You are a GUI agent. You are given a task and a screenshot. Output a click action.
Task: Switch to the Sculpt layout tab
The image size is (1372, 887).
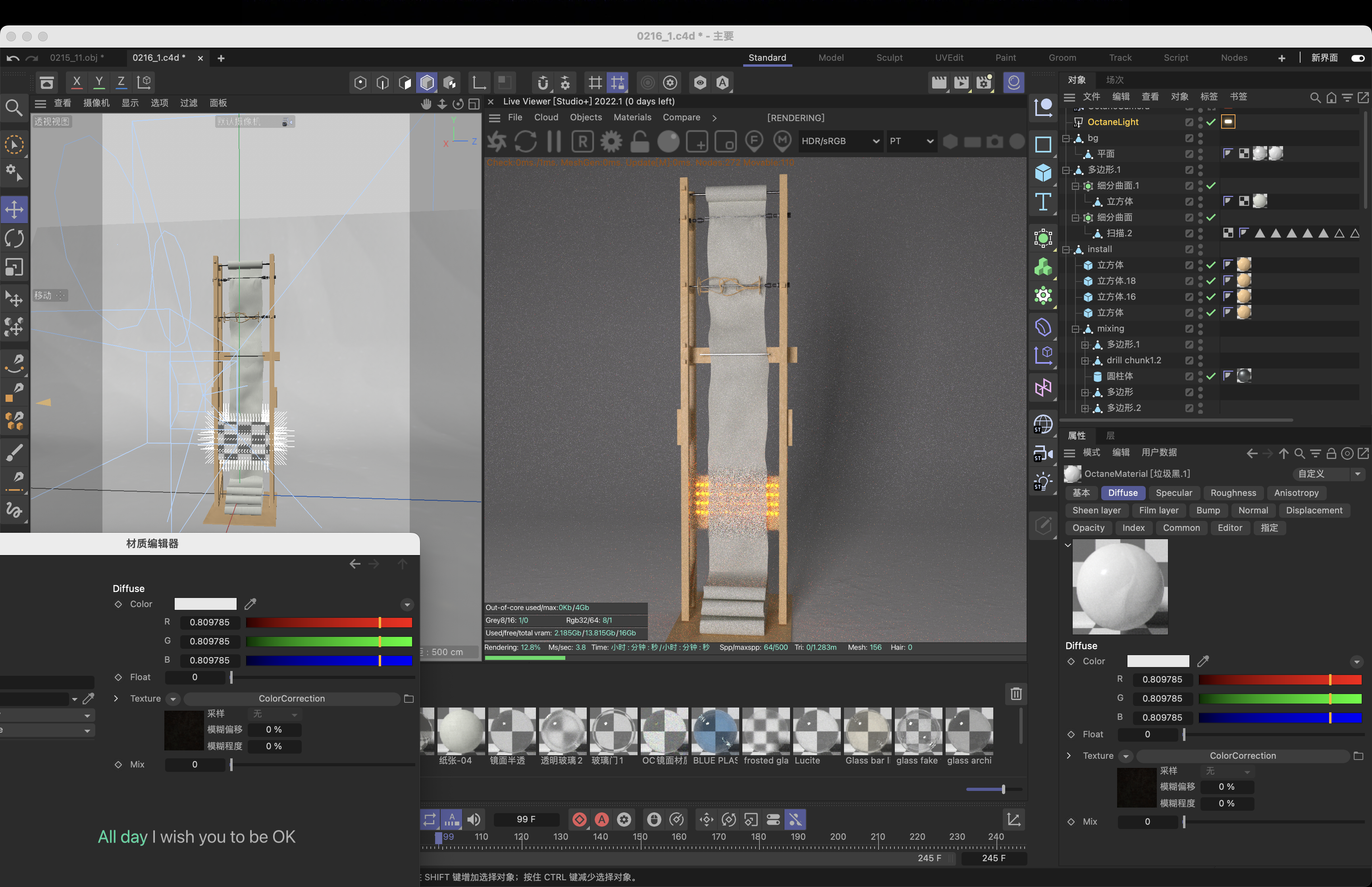889,58
